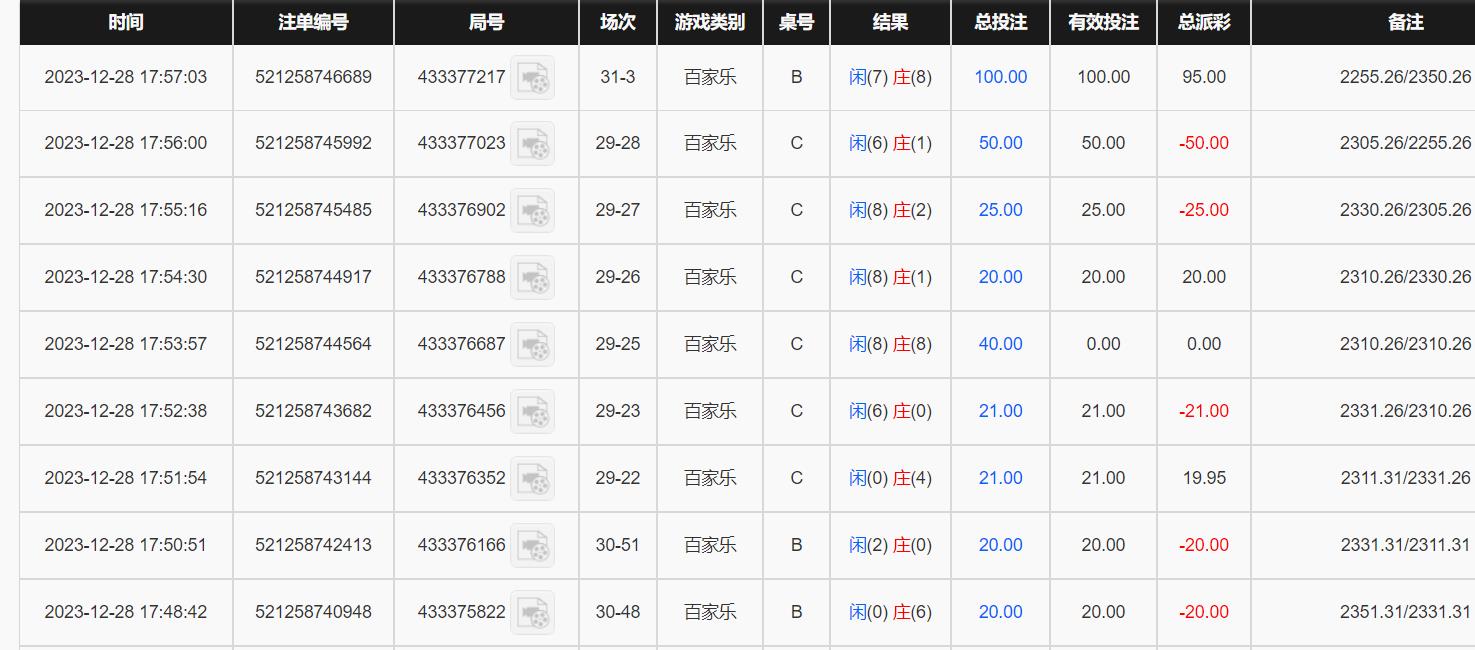Open video replay icon for round 433377217
The height and width of the screenshot is (650, 1475).
pyautogui.click(x=532, y=78)
